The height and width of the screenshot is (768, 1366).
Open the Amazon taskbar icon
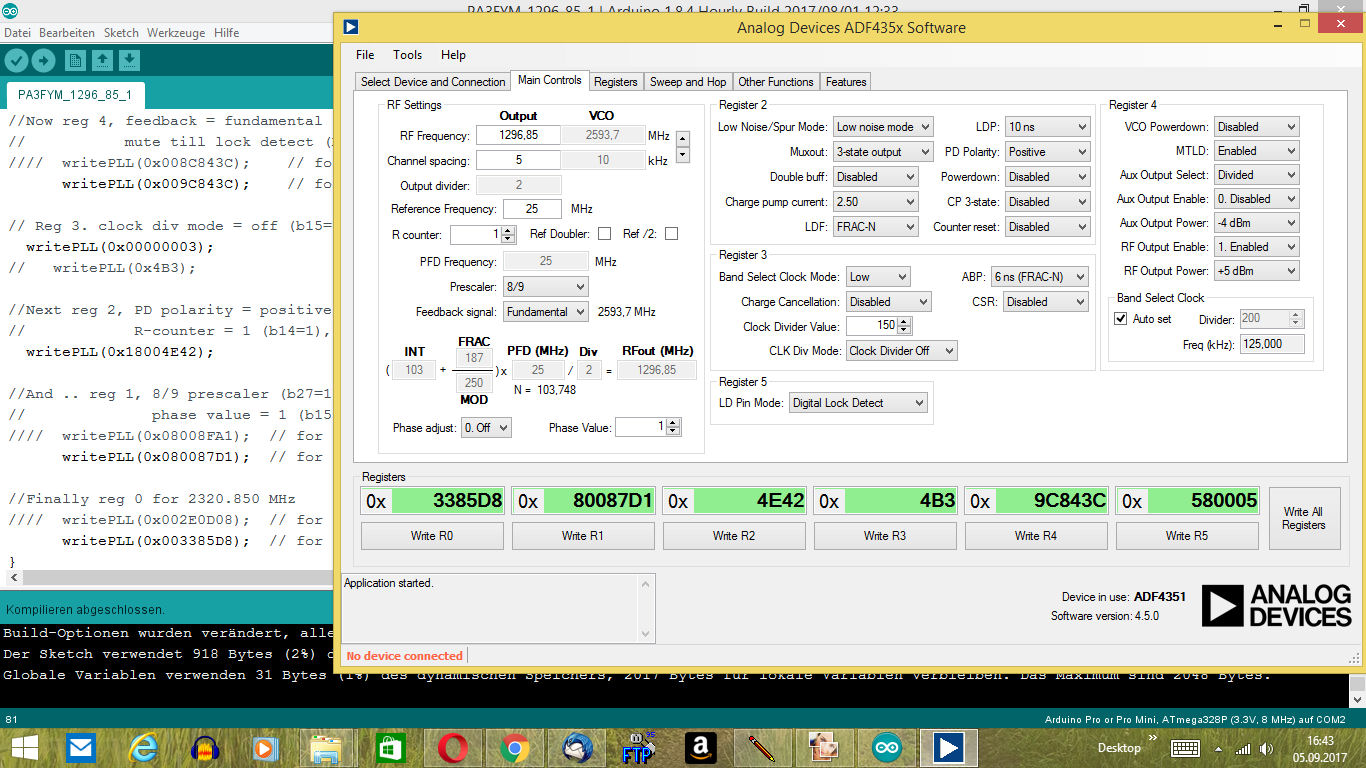[x=701, y=747]
